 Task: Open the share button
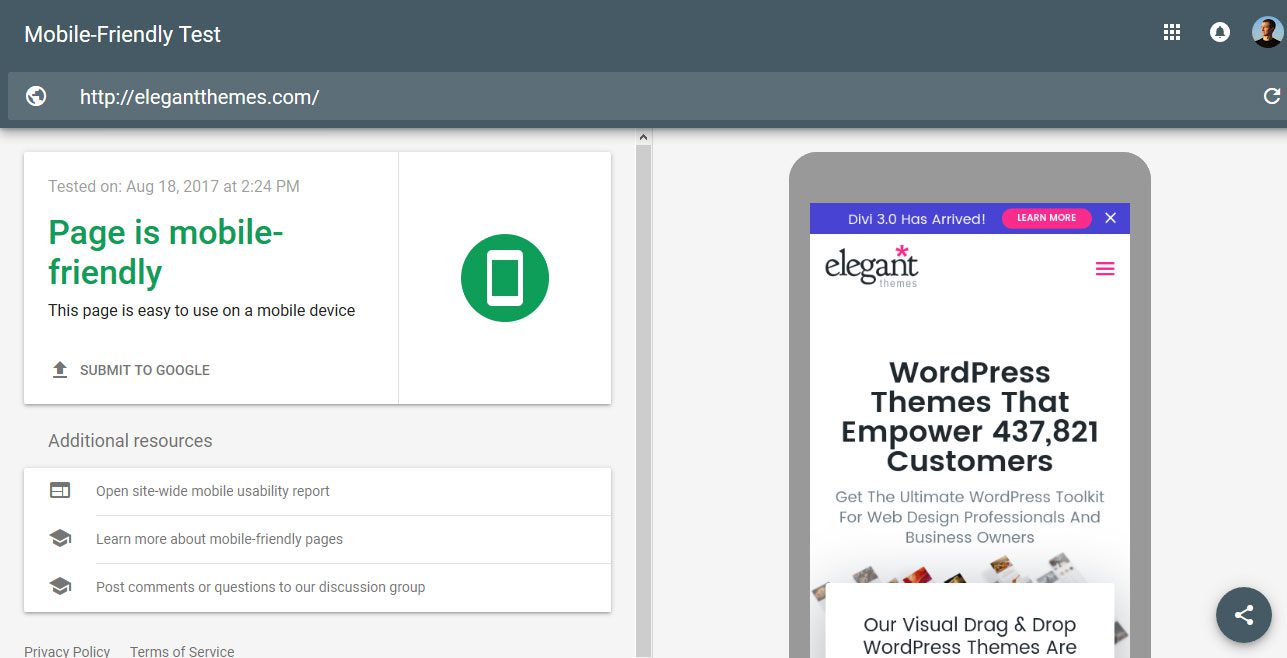tap(1243, 615)
